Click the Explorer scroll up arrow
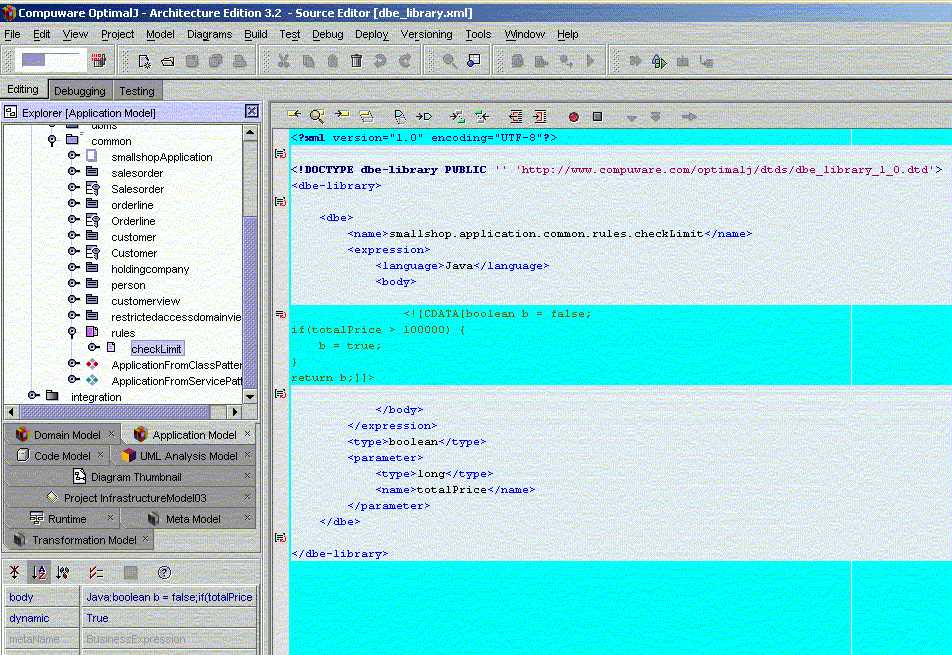952x655 pixels. pyautogui.click(x=250, y=132)
